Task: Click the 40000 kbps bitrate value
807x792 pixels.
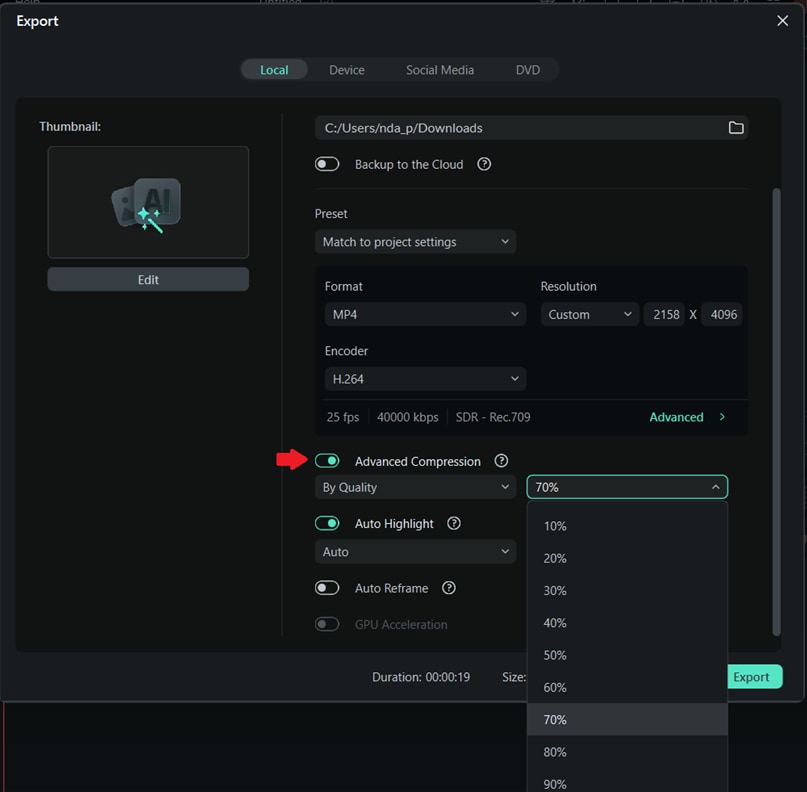Action: pyautogui.click(x=408, y=417)
